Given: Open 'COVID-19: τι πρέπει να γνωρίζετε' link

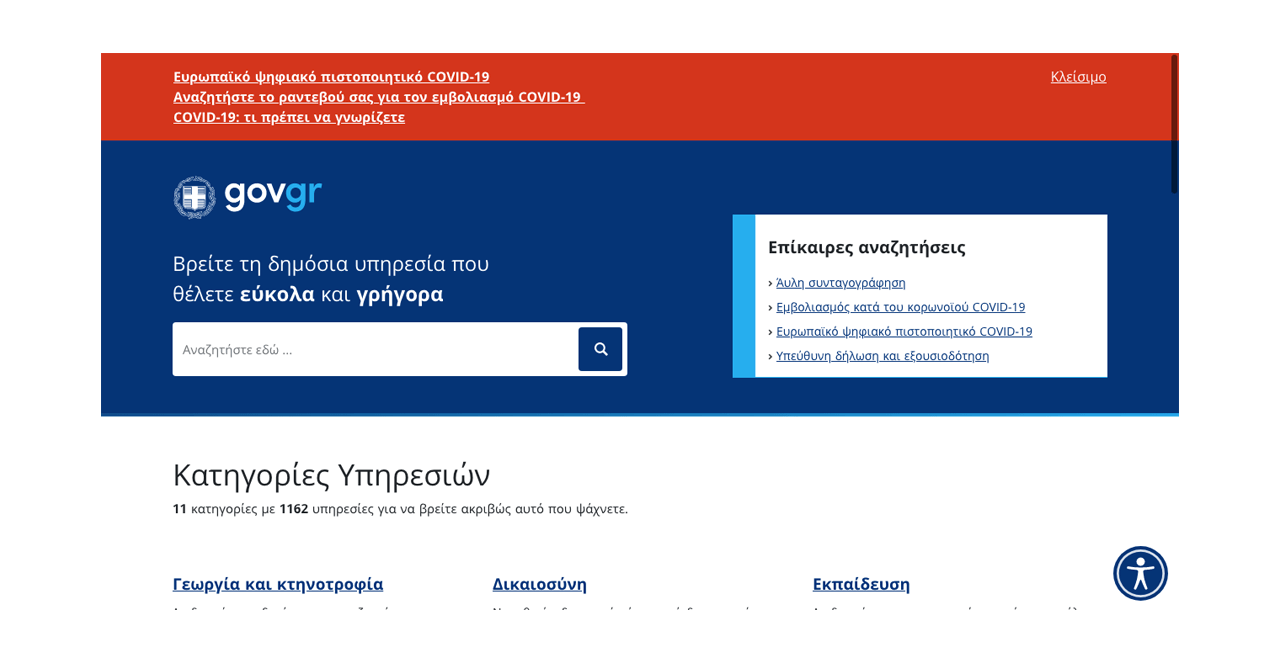Looking at the screenshot, I should pyautogui.click(x=289, y=117).
